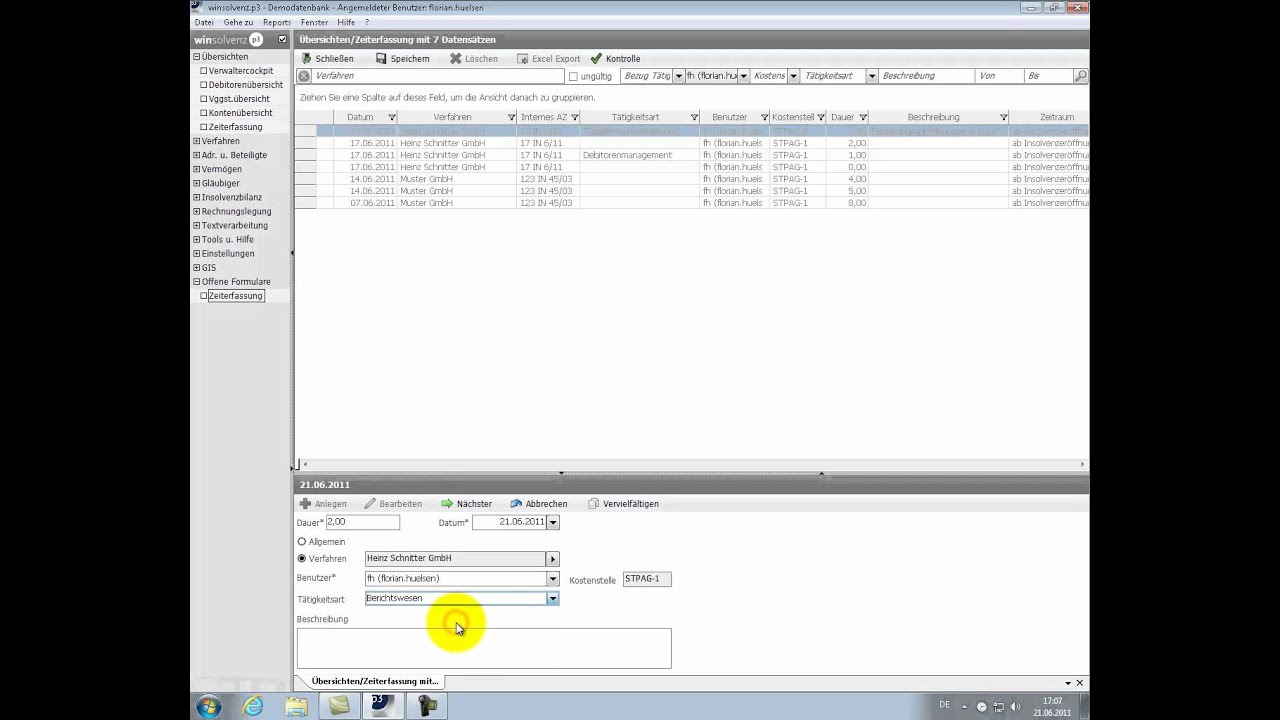This screenshot has width=1280, height=720.
Task: Open the Datum date picker dropdown
Action: click(553, 522)
